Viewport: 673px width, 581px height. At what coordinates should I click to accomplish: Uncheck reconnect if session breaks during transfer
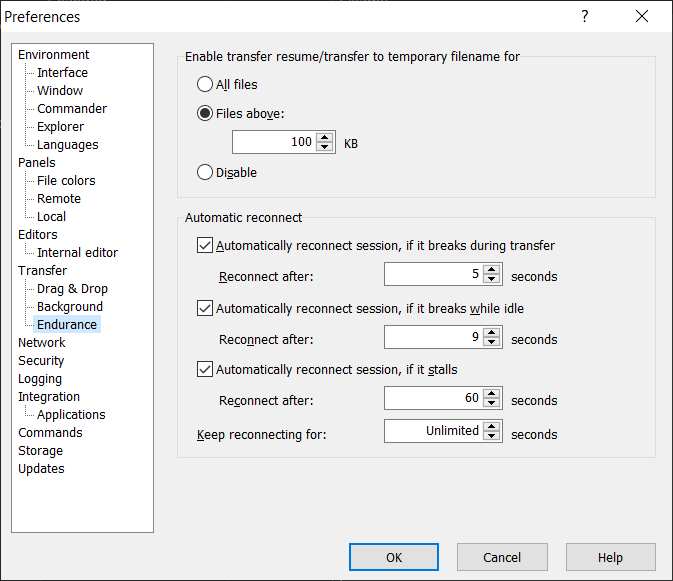pyautogui.click(x=205, y=245)
